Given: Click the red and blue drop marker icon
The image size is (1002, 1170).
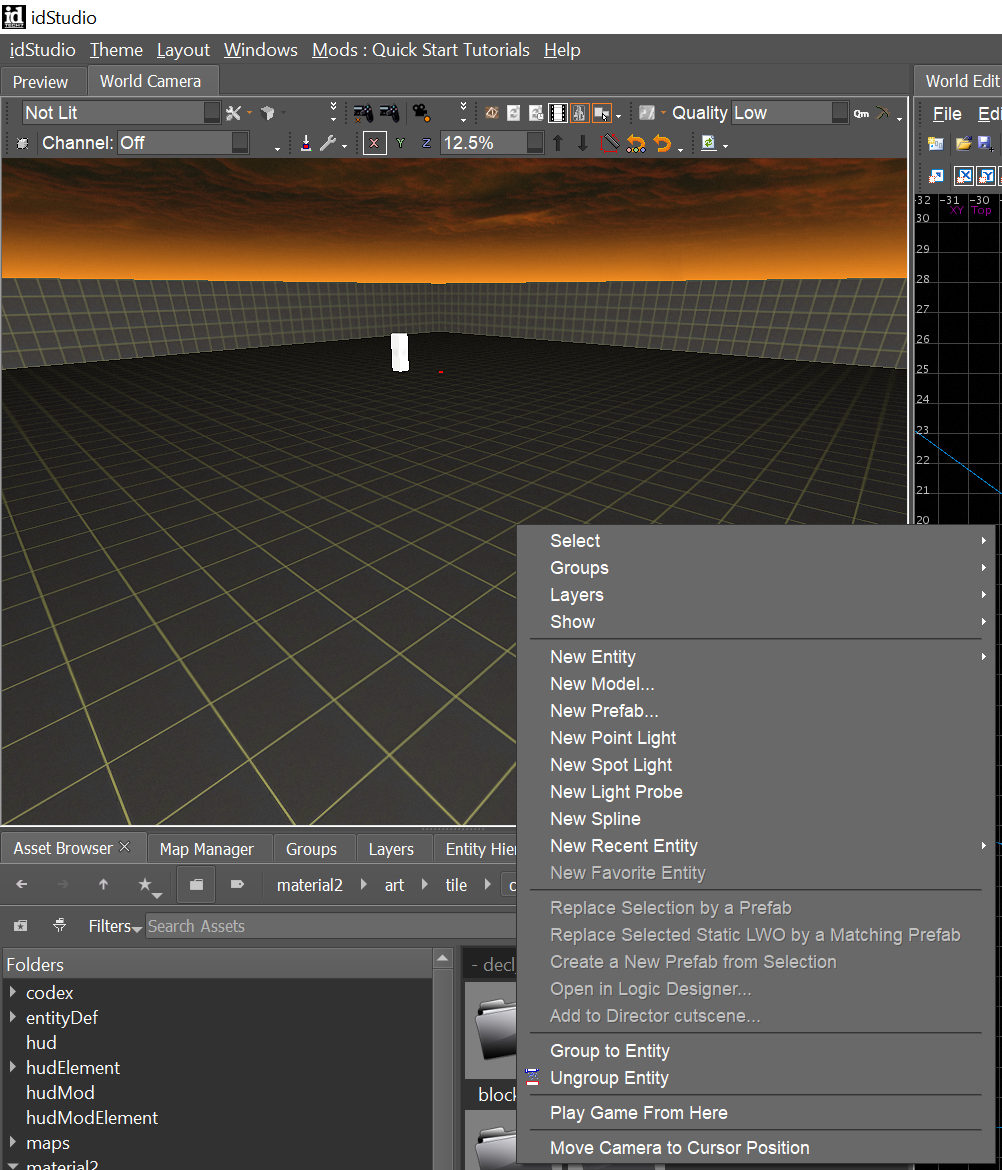Looking at the screenshot, I should pyautogui.click(x=306, y=143).
